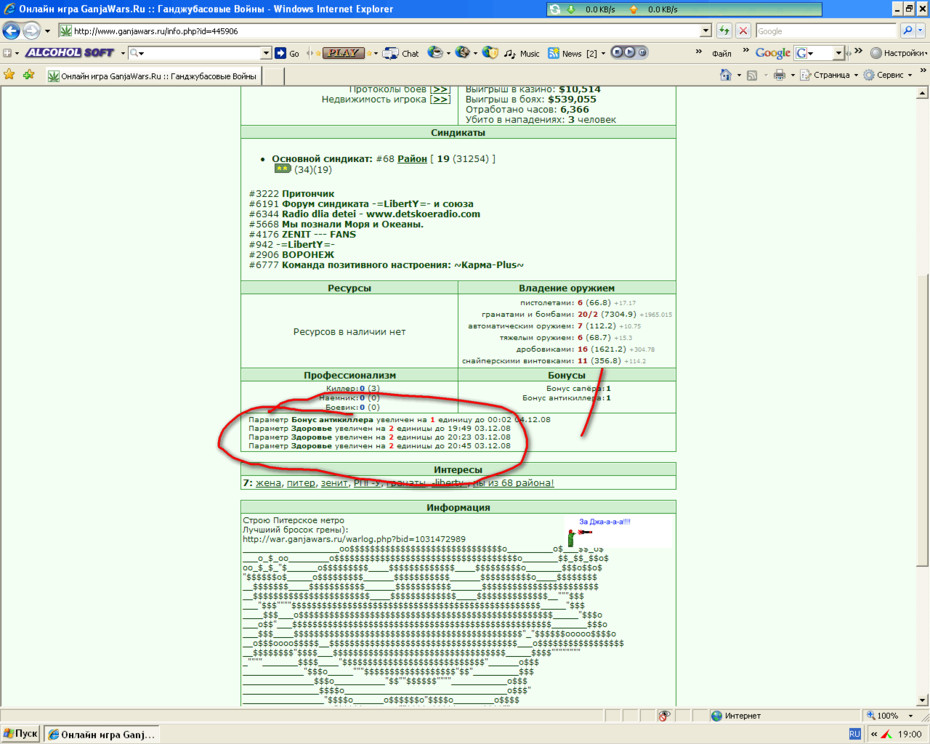
Task: Click the Google search input box
Action: pyautogui.click(x=826, y=31)
